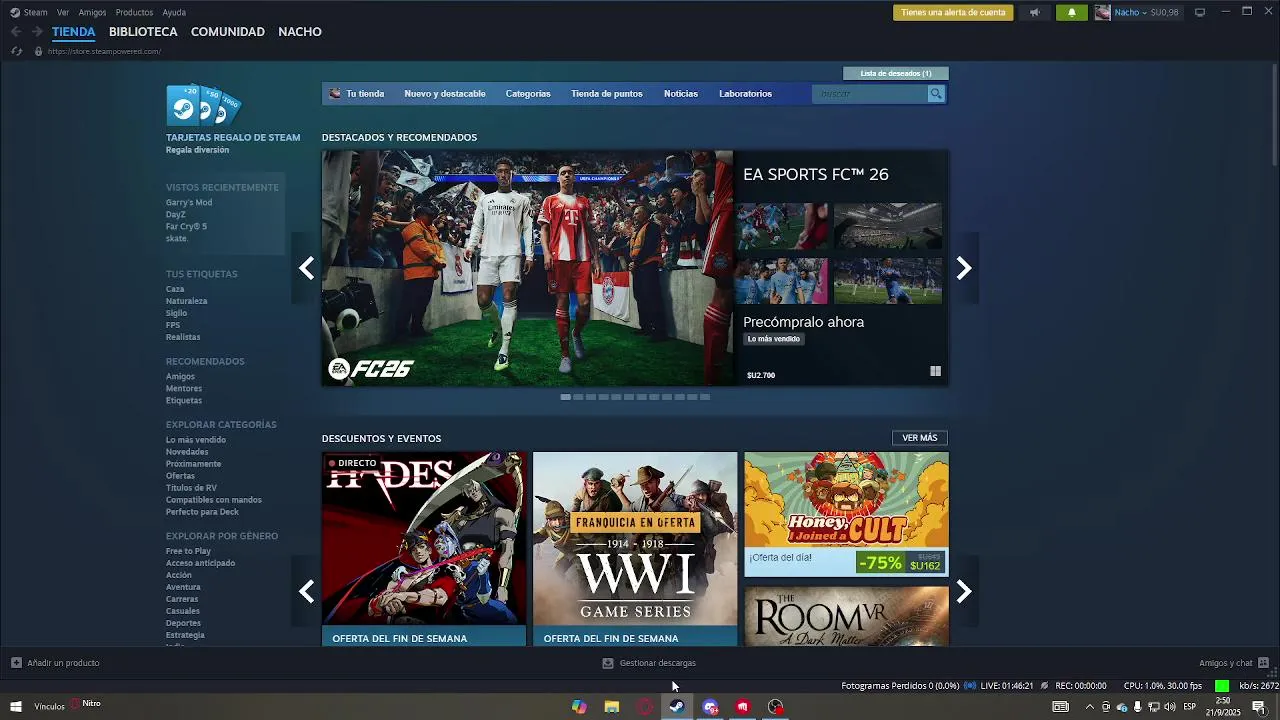Select the TIENDA tab
Image resolution: width=1280 pixels, height=720 pixels.
pyautogui.click(x=74, y=32)
